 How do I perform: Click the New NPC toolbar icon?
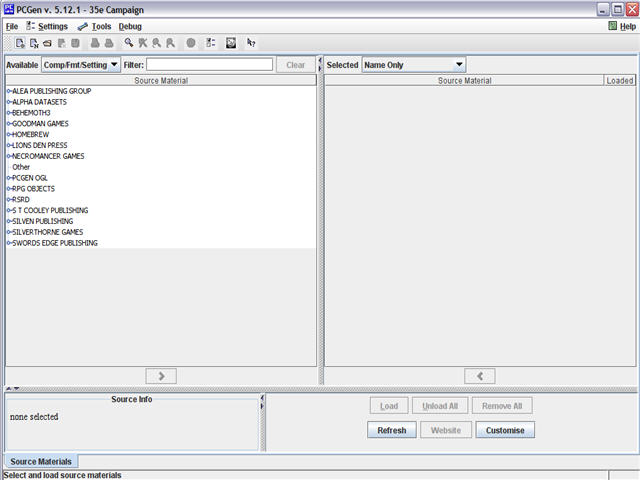point(34,43)
